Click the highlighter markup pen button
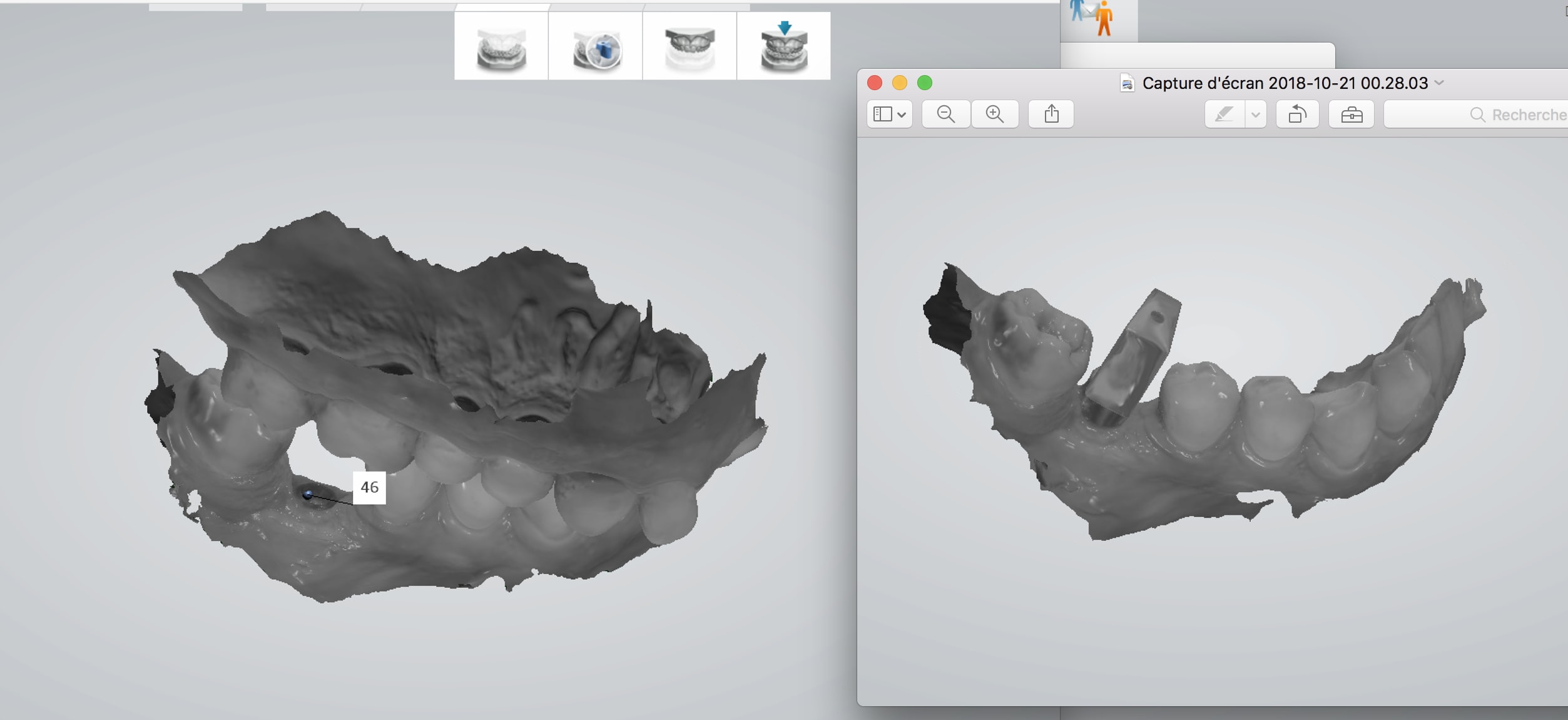Viewport: 1568px width, 720px height. pyautogui.click(x=1224, y=114)
